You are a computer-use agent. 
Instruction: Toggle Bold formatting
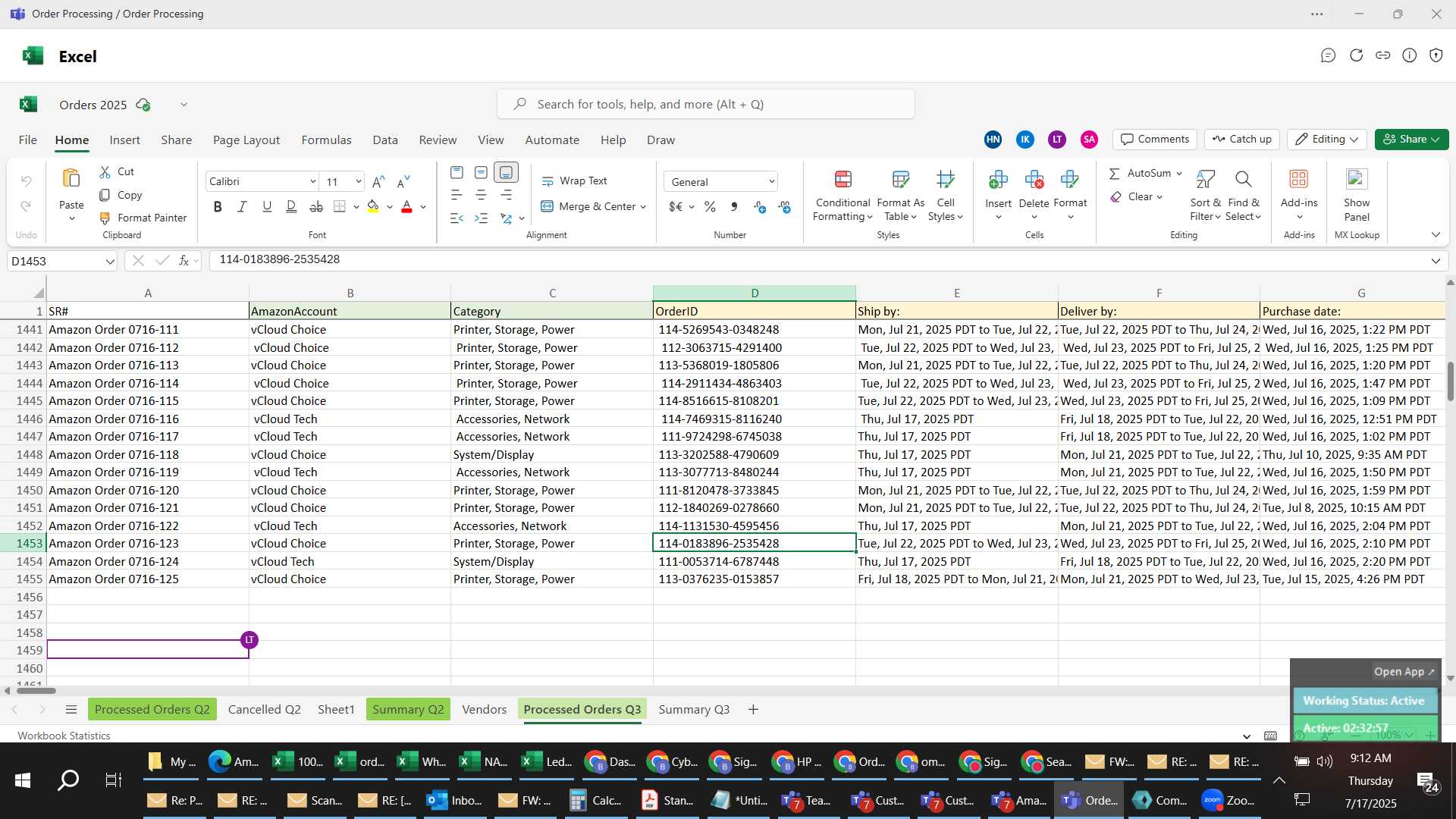click(218, 206)
